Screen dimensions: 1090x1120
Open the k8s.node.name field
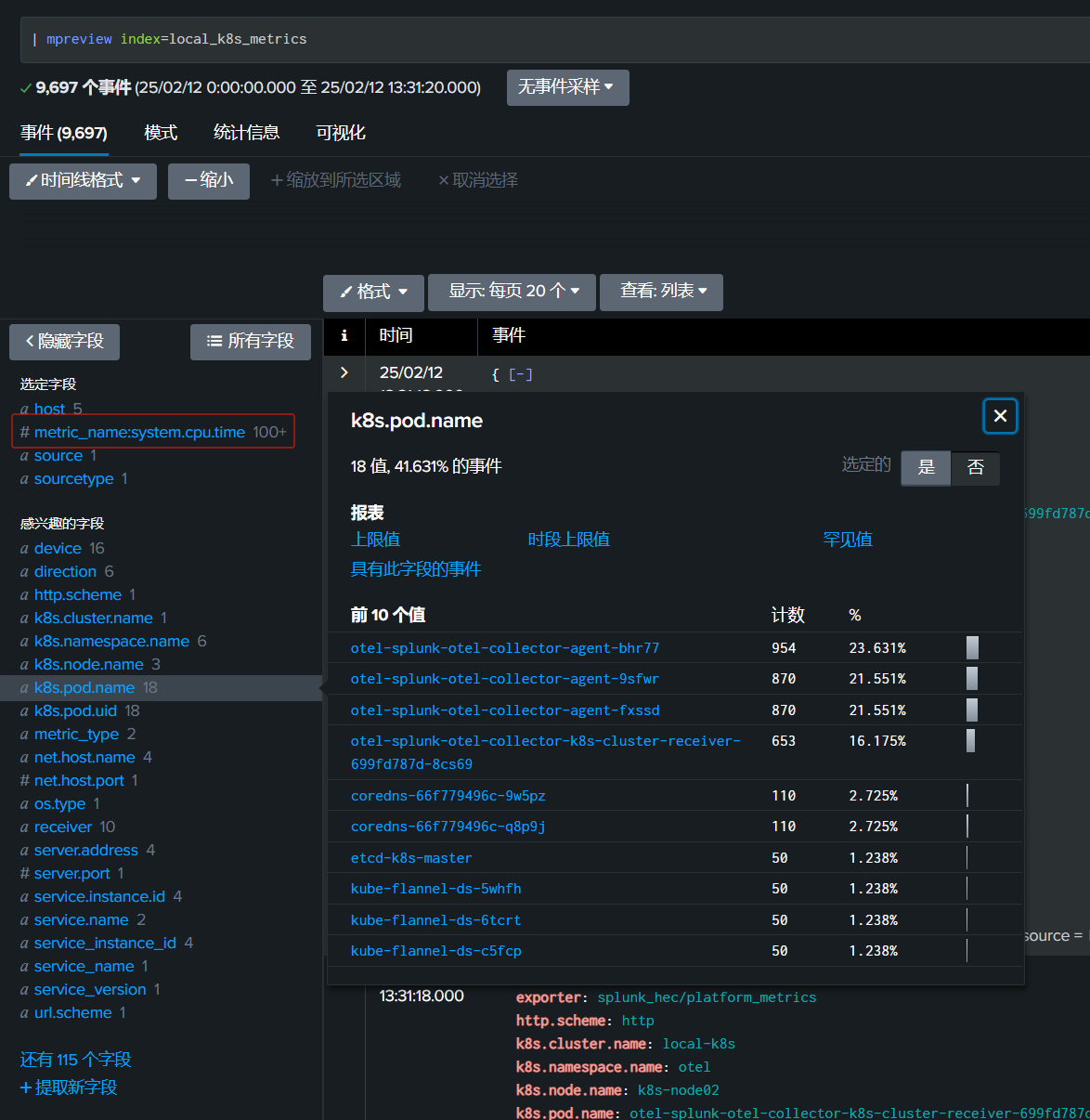89,664
